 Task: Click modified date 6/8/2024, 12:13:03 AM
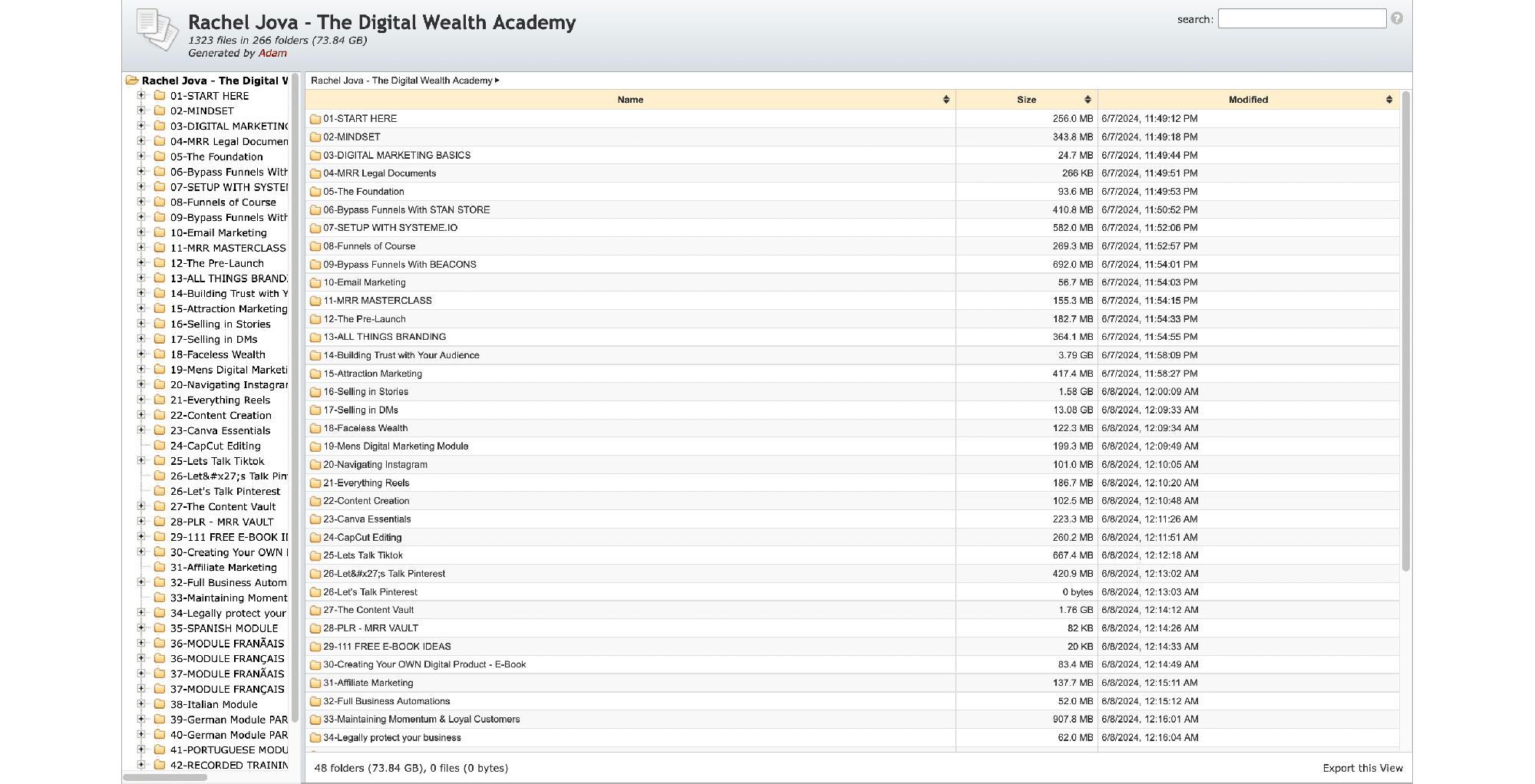(1150, 592)
